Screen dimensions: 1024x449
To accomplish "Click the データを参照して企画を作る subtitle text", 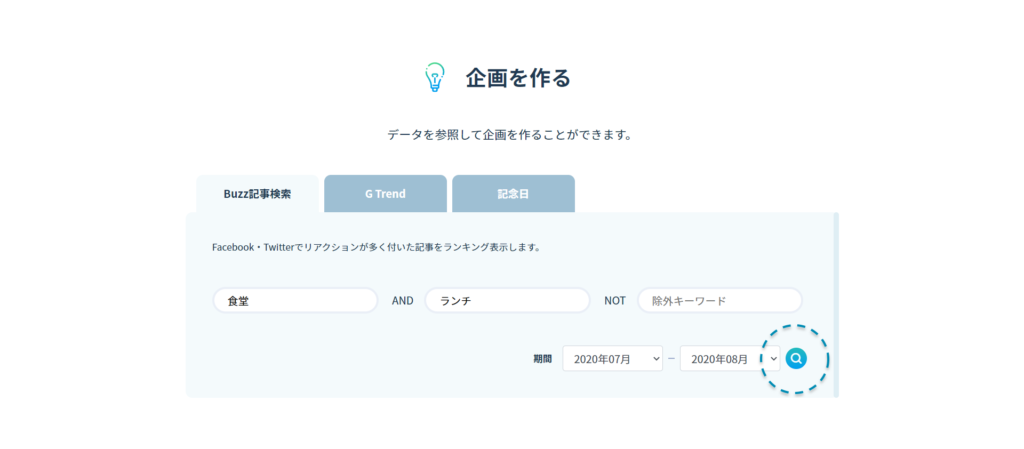I will [511, 134].
